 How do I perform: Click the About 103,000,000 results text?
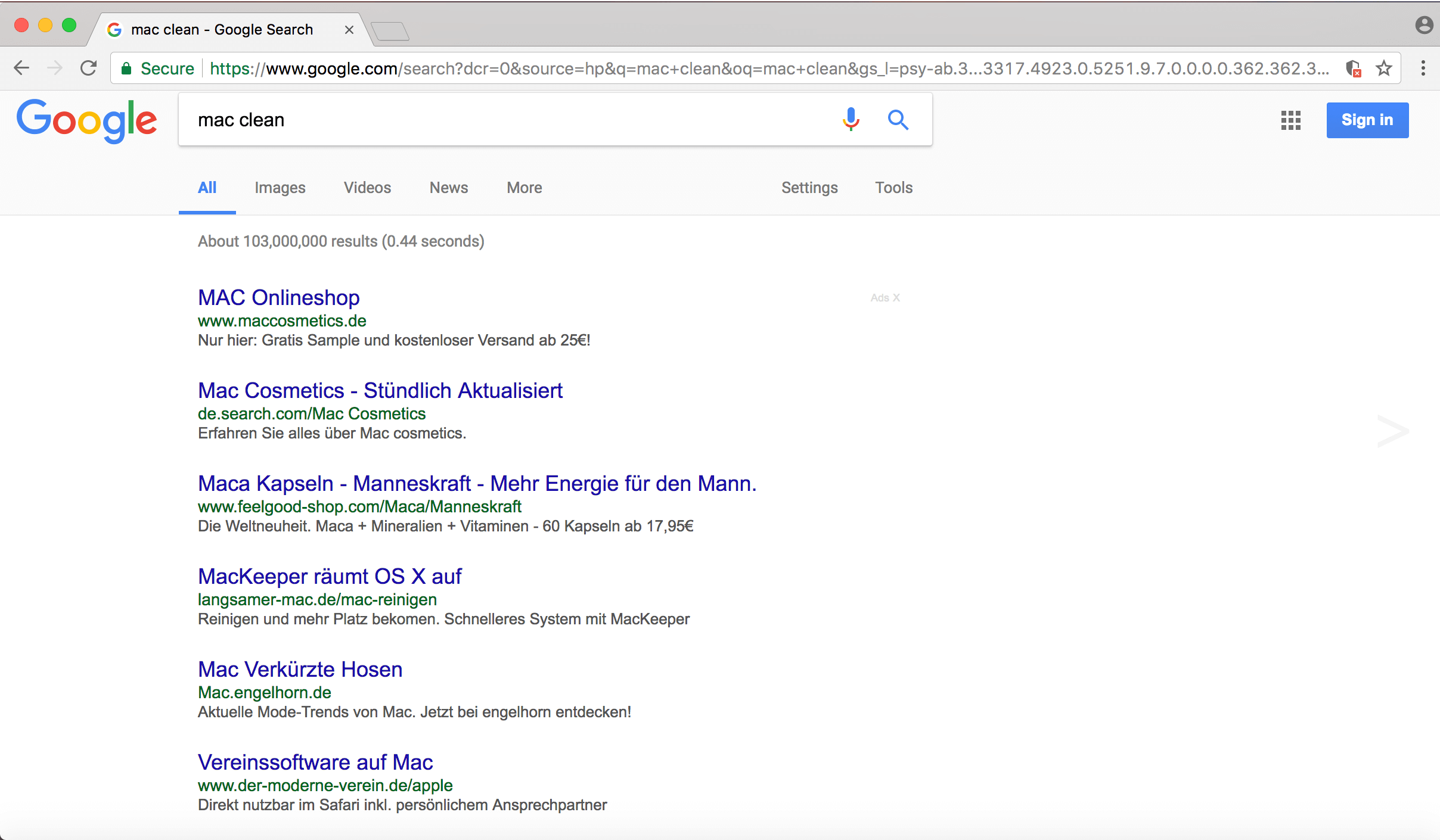pos(341,241)
